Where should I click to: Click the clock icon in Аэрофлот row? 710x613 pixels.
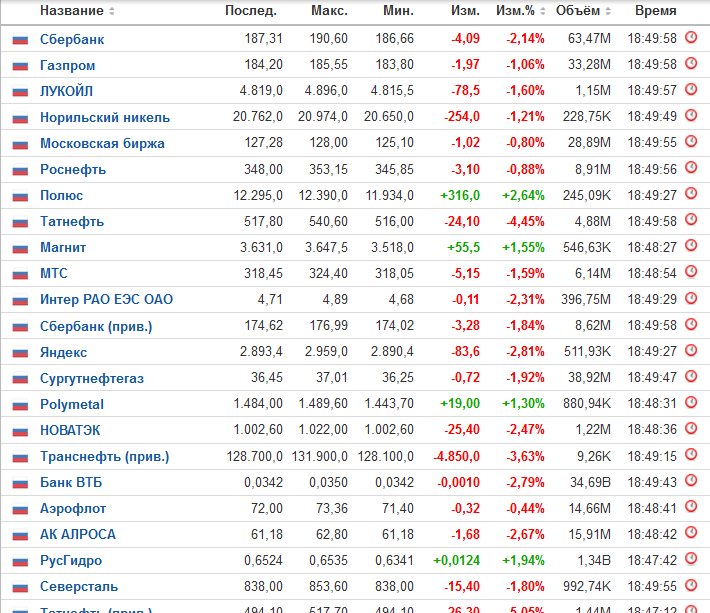pyautogui.click(x=691, y=506)
